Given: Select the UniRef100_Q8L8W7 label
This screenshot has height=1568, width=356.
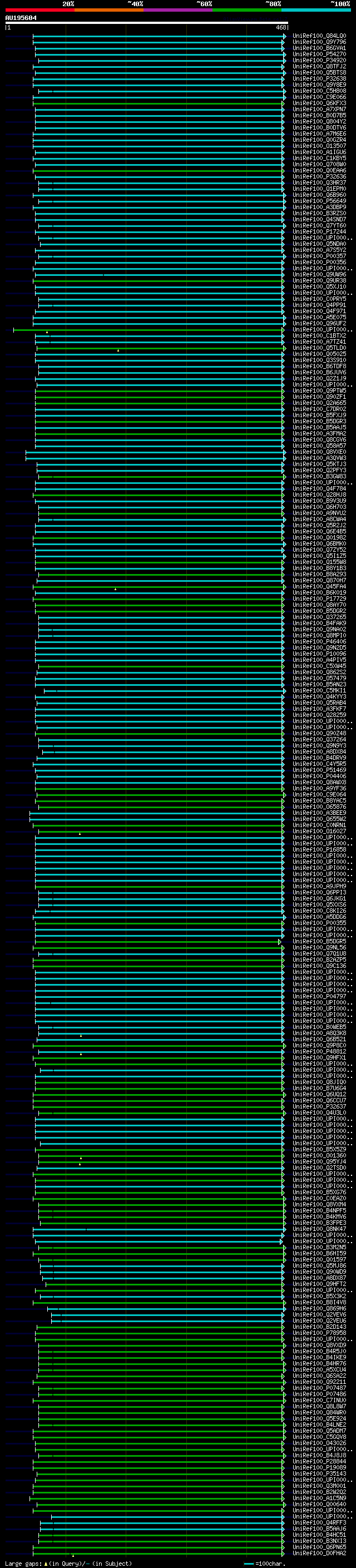Looking at the screenshot, I should pos(319,1406).
